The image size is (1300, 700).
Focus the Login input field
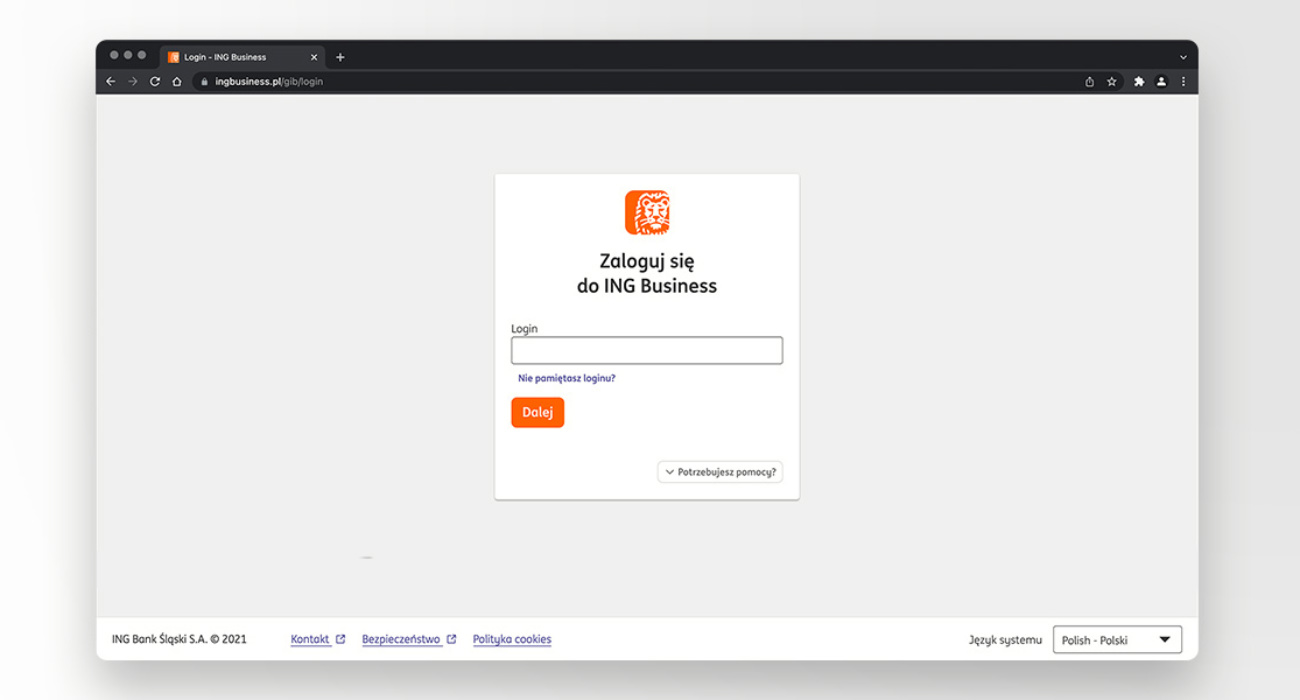[647, 350]
